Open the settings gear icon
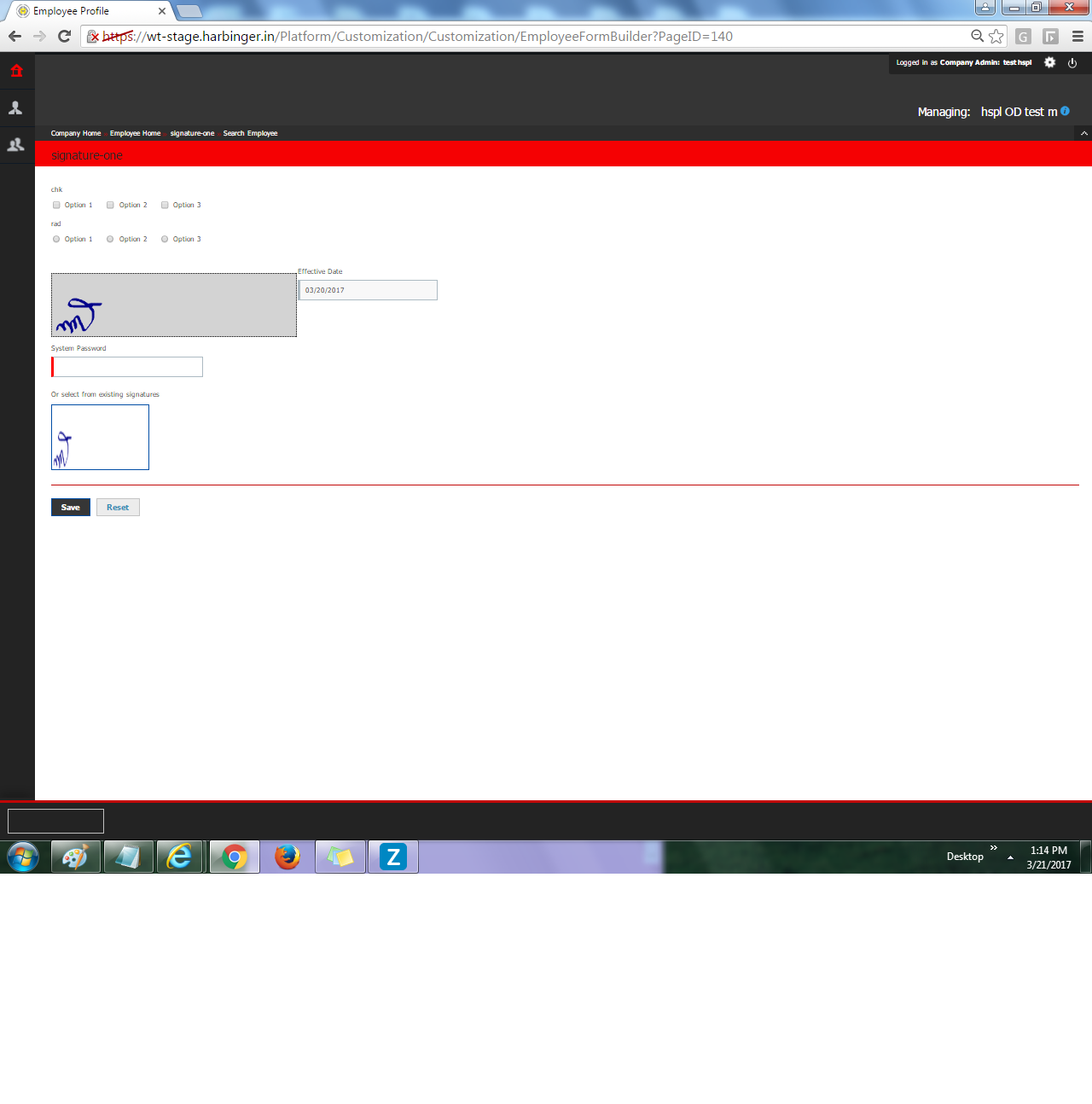This screenshot has width=1092, height=1104. [x=1049, y=62]
